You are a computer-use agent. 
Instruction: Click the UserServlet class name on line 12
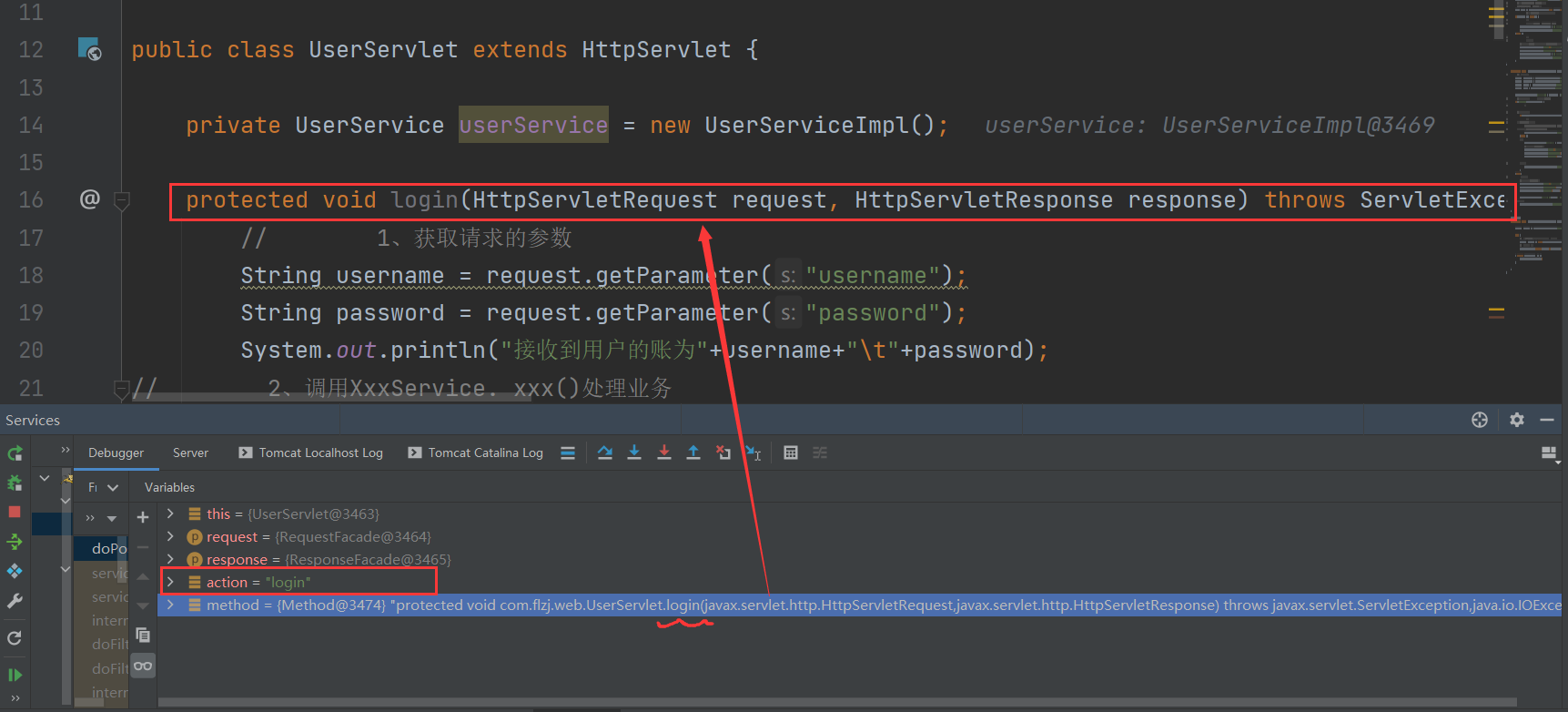tap(383, 49)
